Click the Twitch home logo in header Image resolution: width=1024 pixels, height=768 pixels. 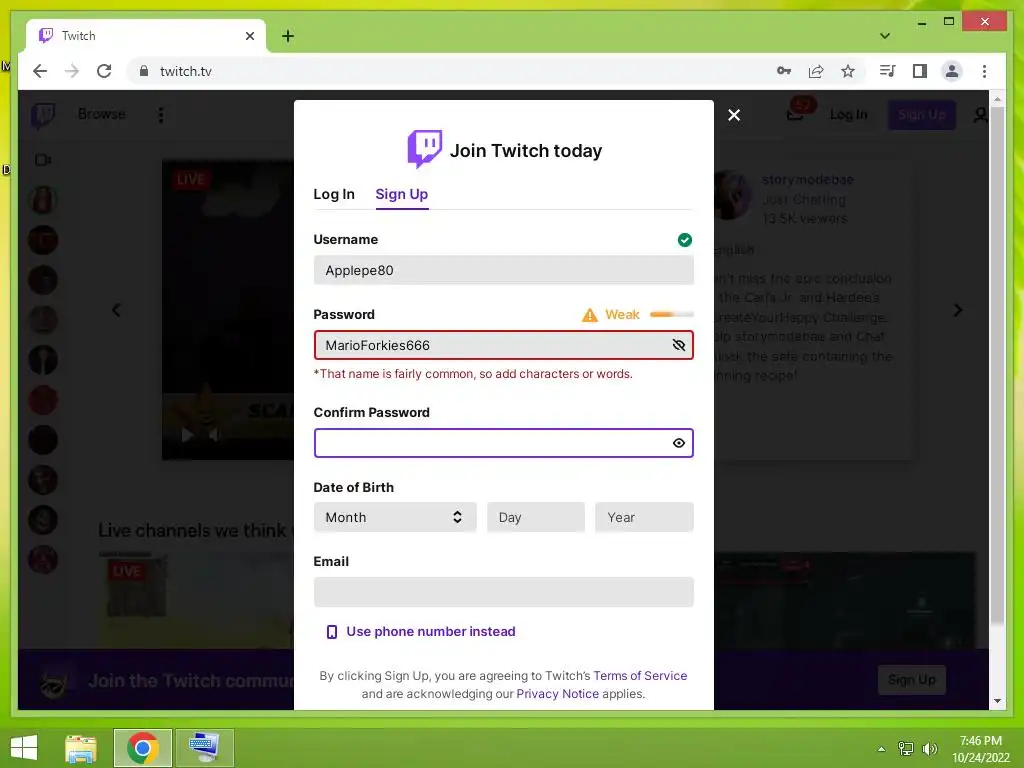(43, 115)
